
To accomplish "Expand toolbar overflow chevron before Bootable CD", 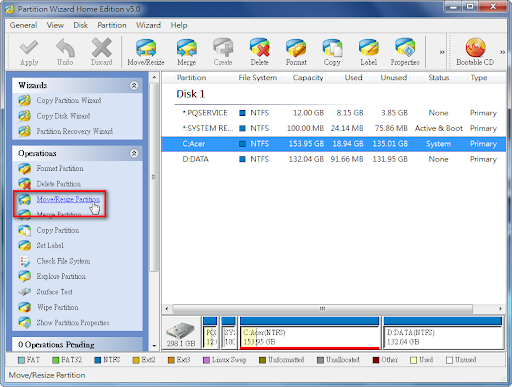I will 442,52.
